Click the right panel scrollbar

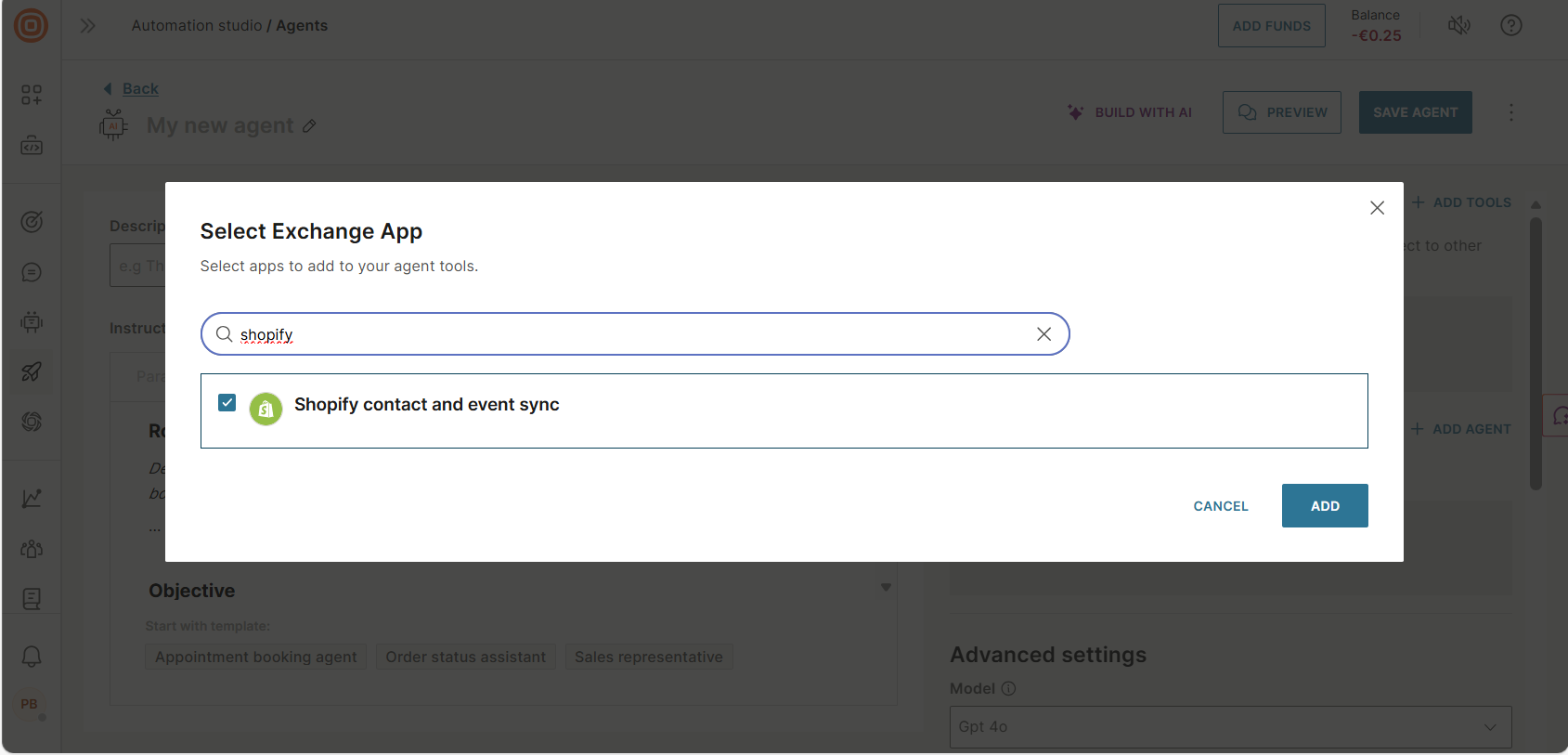1536,354
